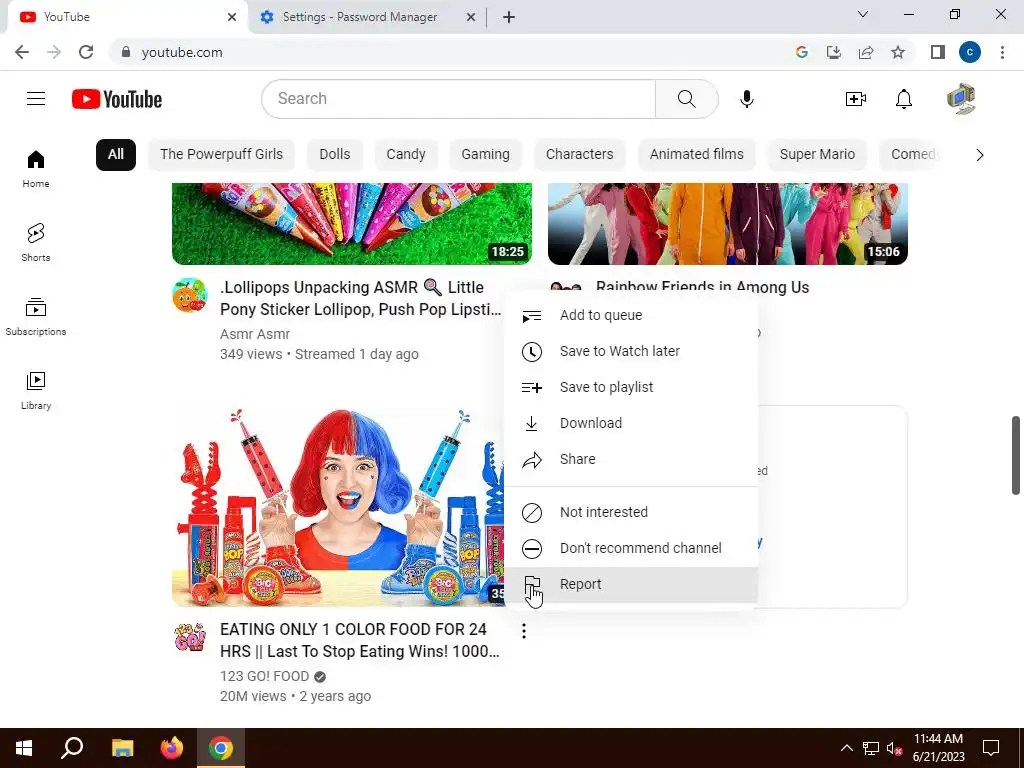Click Report in the context menu

point(631,584)
